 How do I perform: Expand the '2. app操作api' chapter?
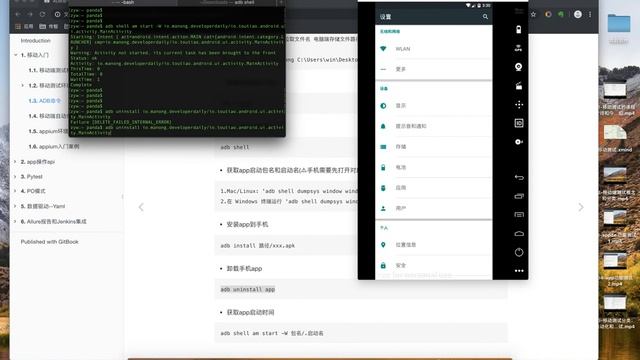16,162
